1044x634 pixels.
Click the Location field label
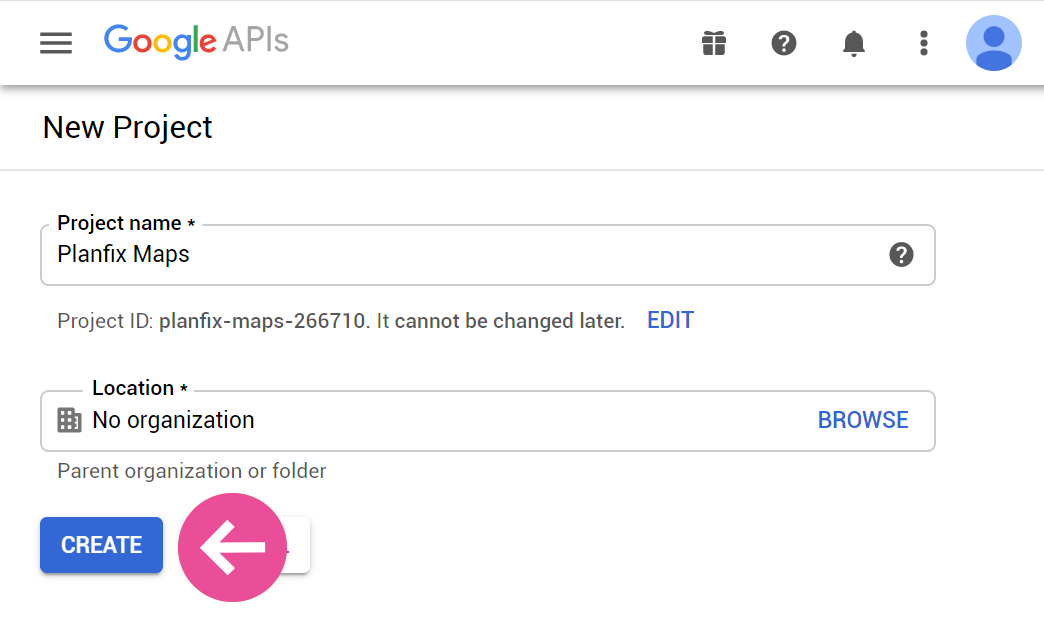pyautogui.click(x=140, y=388)
